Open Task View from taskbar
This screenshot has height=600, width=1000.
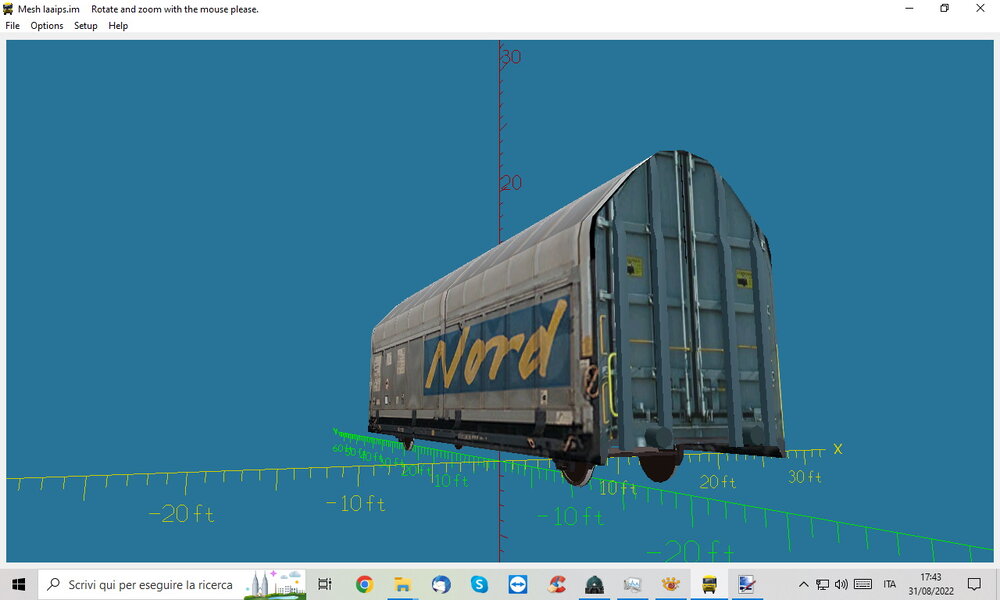tap(325, 584)
